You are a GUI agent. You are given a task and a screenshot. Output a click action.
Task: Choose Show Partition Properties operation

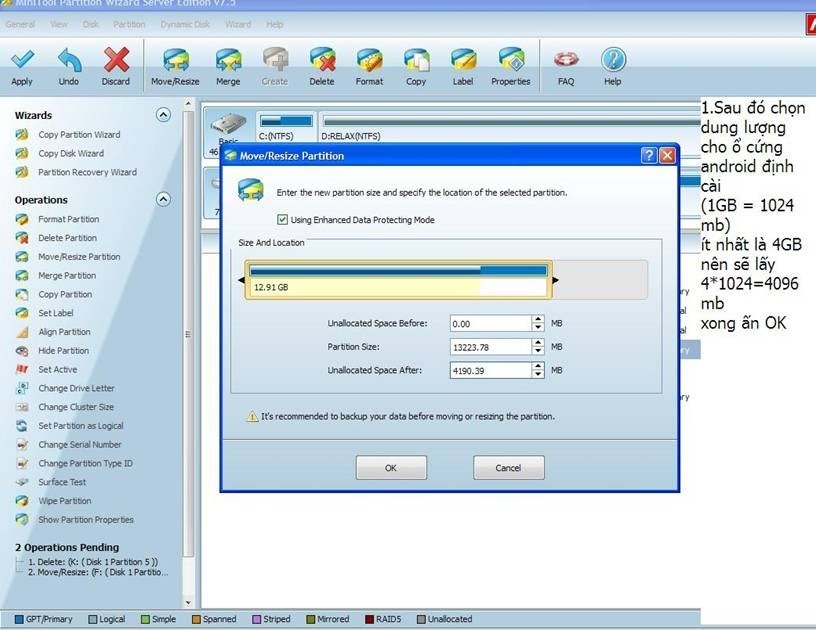tap(86, 520)
